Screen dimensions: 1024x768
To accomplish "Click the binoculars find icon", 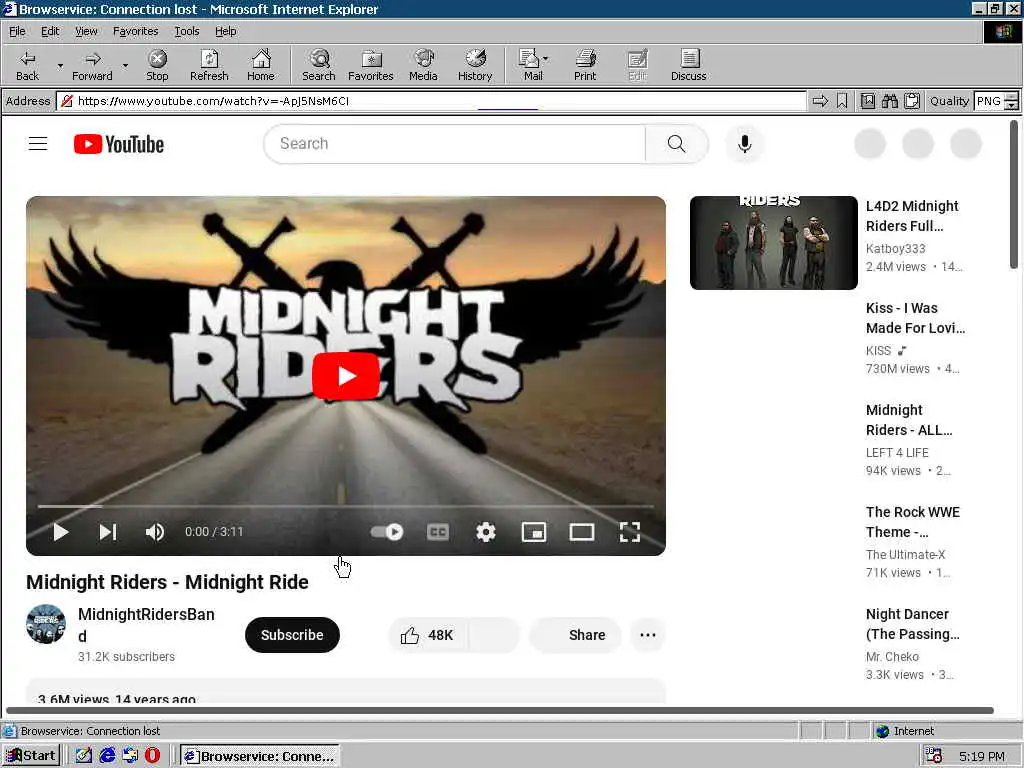I will [x=889, y=101].
